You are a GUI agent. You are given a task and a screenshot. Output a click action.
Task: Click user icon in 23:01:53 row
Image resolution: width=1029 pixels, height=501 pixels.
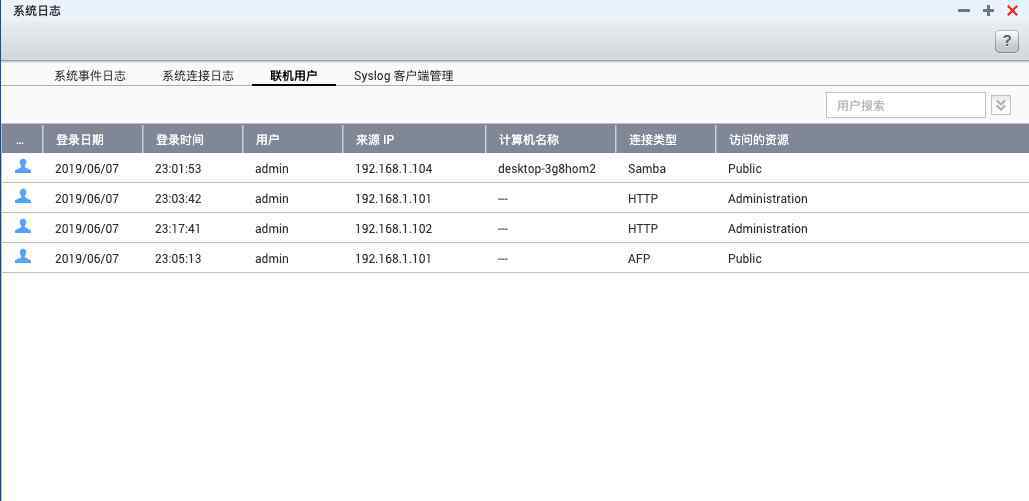click(23, 166)
